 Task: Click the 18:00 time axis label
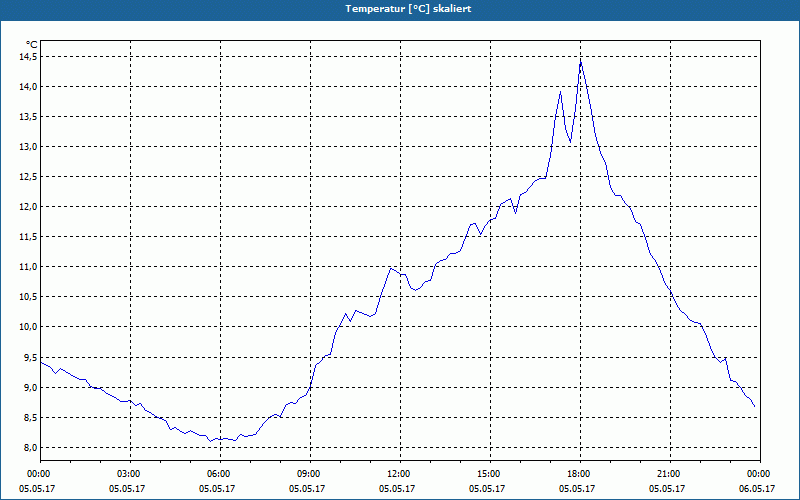[x=580, y=474]
